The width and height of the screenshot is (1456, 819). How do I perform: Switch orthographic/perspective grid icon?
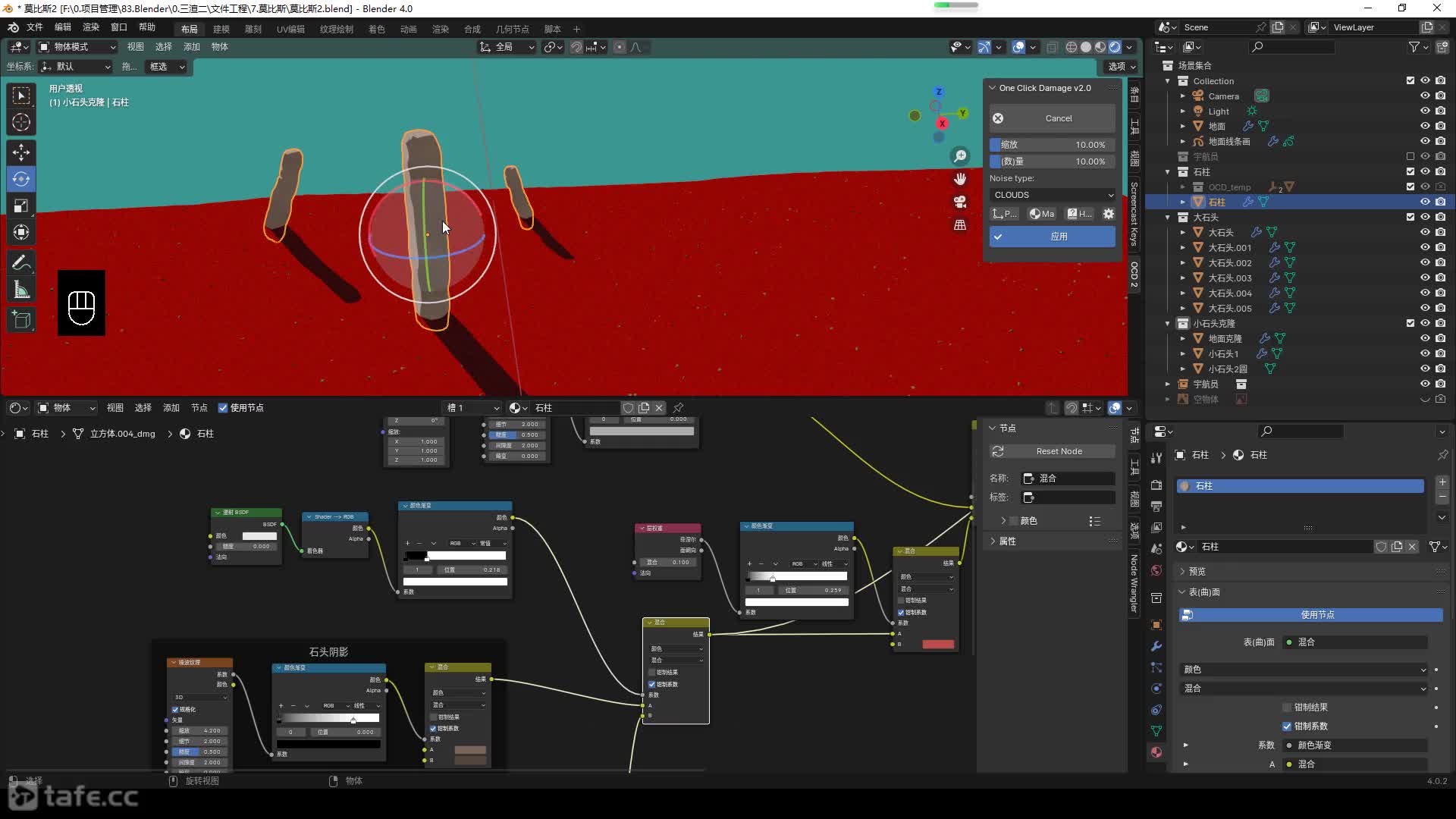[x=960, y=224]
